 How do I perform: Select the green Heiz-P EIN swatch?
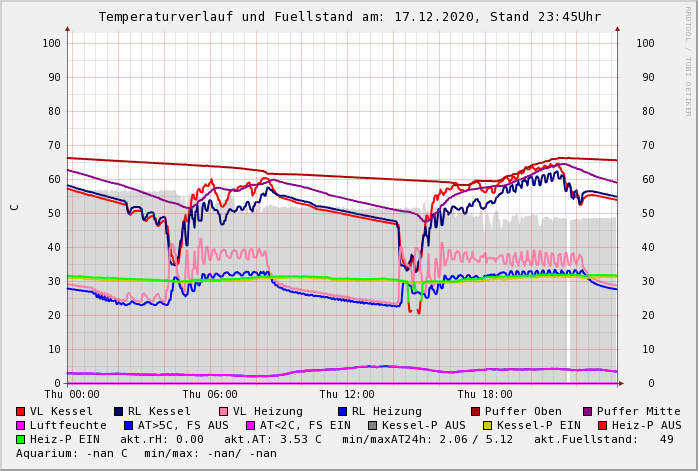click(x=21, y=439)
